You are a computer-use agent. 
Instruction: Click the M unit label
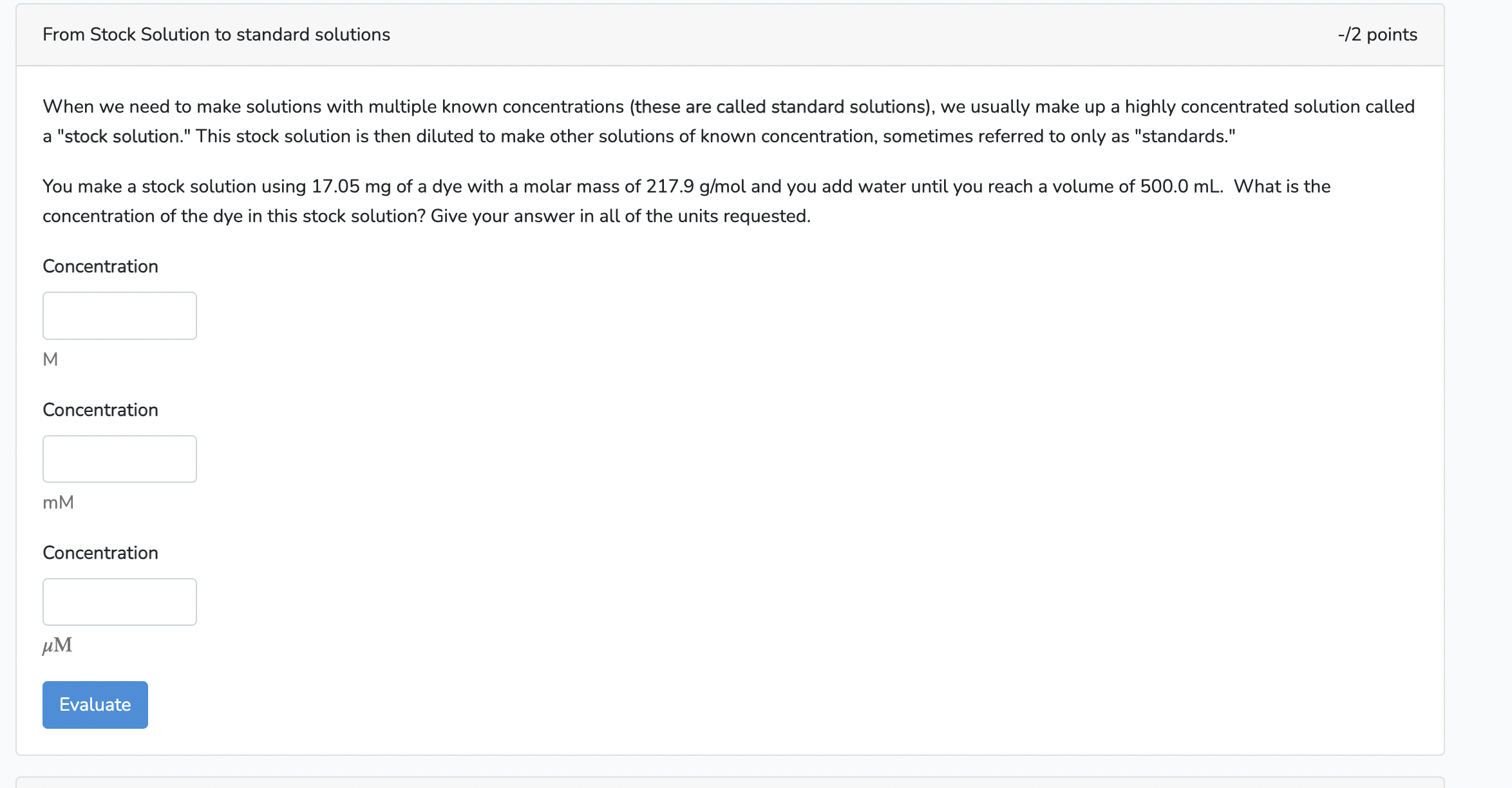50,359
